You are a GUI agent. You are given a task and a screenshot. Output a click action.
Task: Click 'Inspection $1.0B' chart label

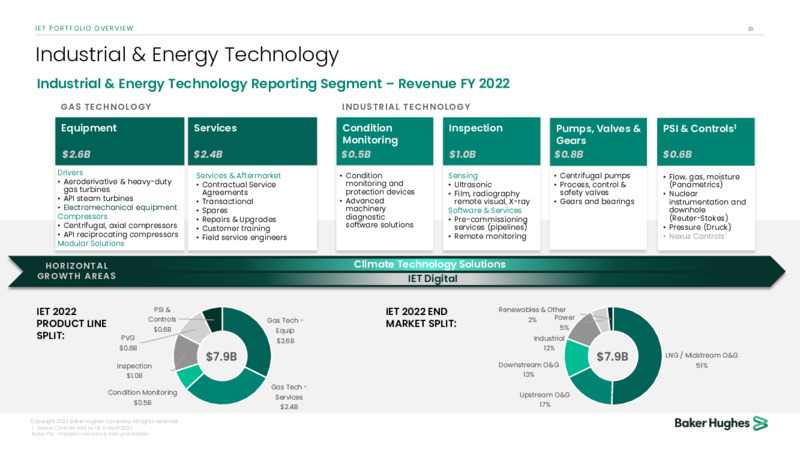[134, 371]
